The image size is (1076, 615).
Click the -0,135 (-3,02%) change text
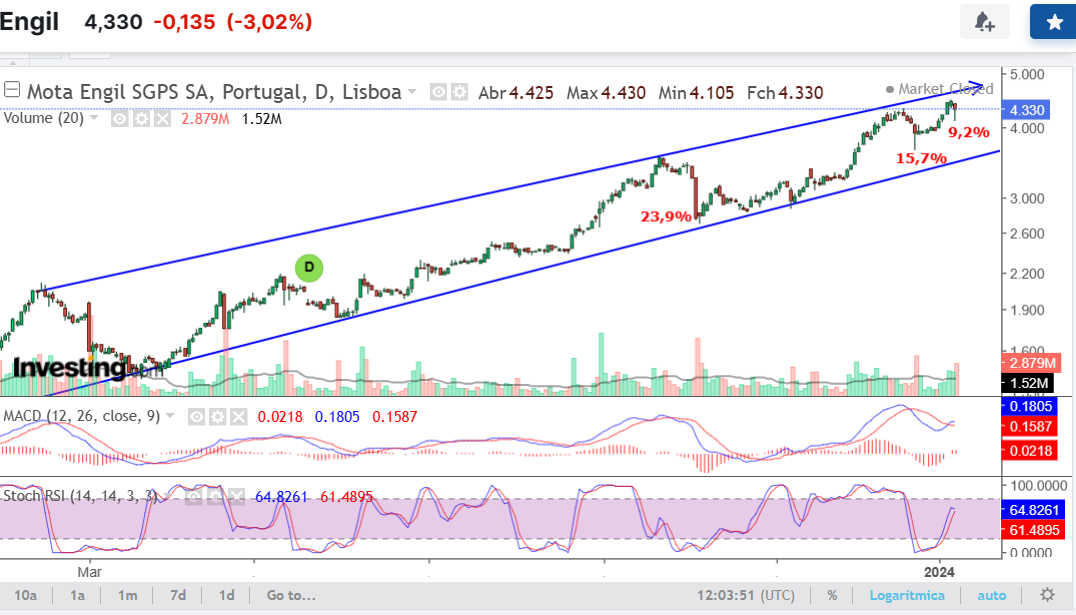(233, 22)
